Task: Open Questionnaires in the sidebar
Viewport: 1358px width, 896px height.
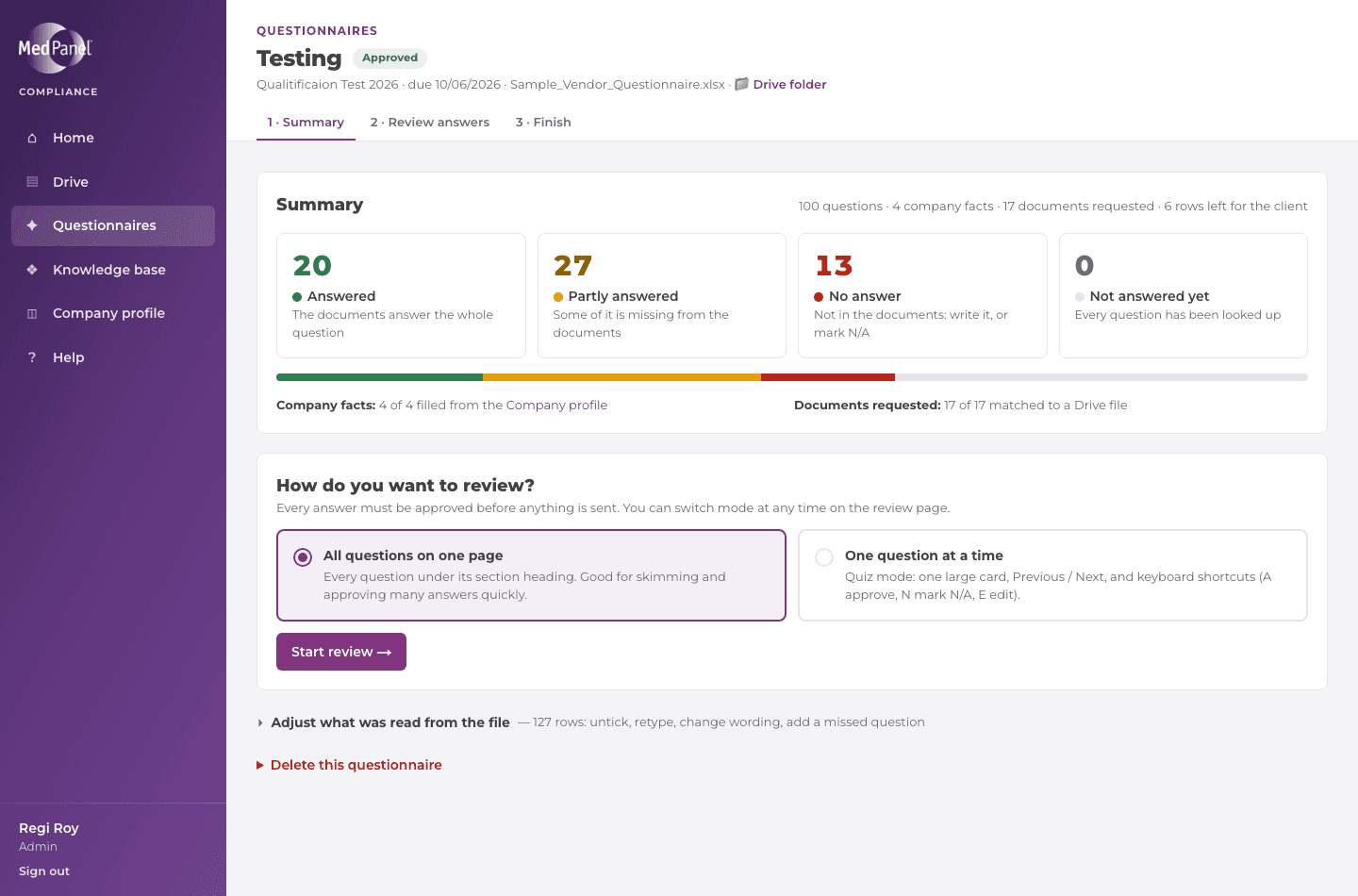Action: point(113,225)
